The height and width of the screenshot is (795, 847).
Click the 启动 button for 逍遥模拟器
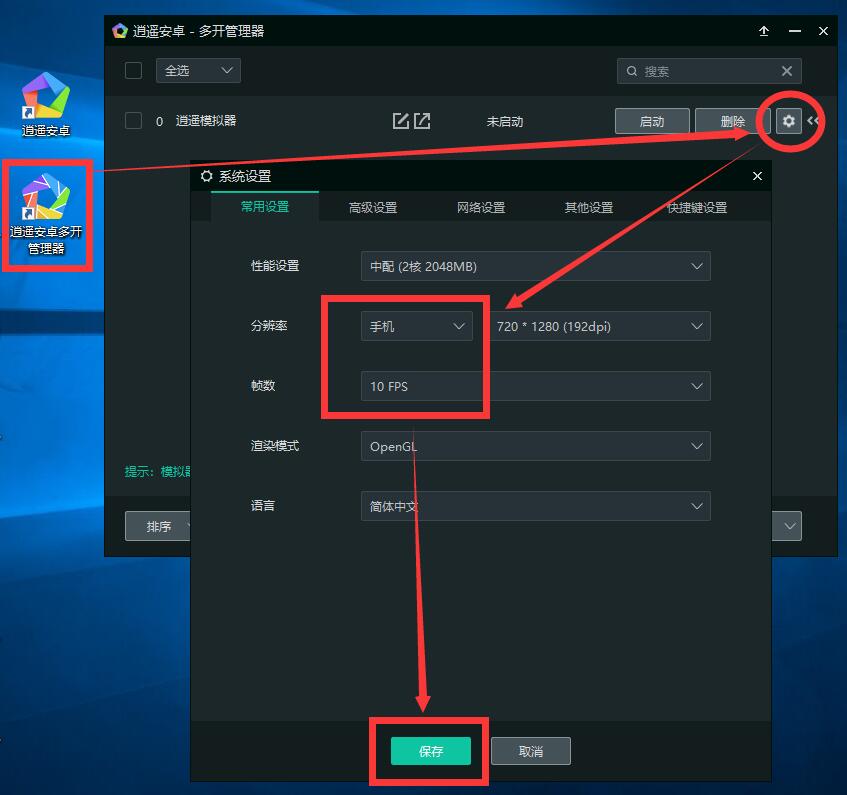(x=652, y=121)
